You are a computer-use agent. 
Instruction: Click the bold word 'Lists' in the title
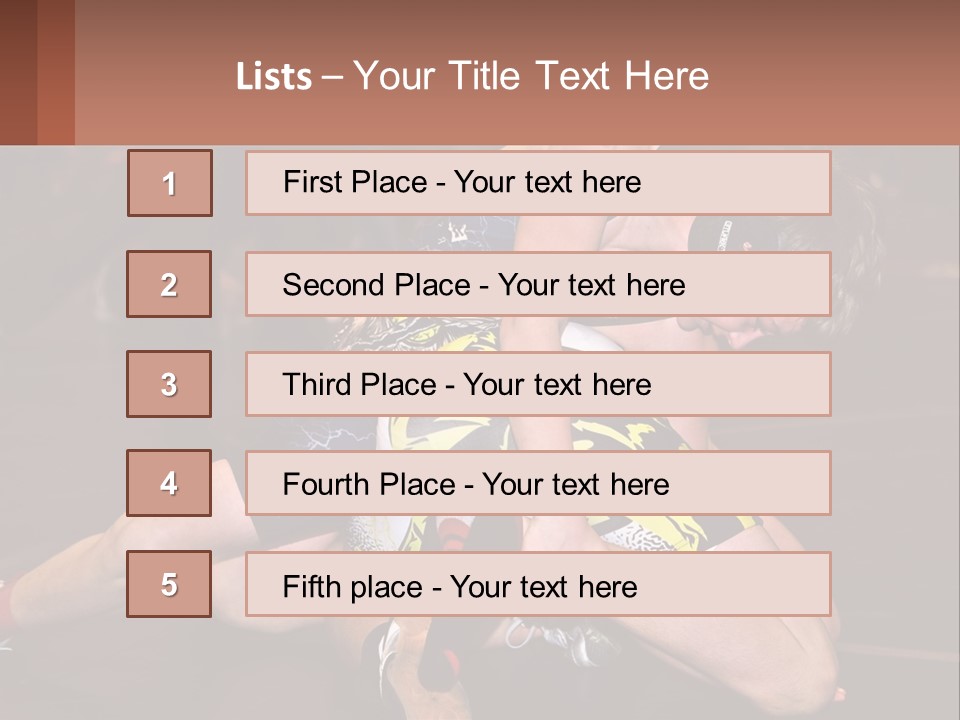(274, 77)
